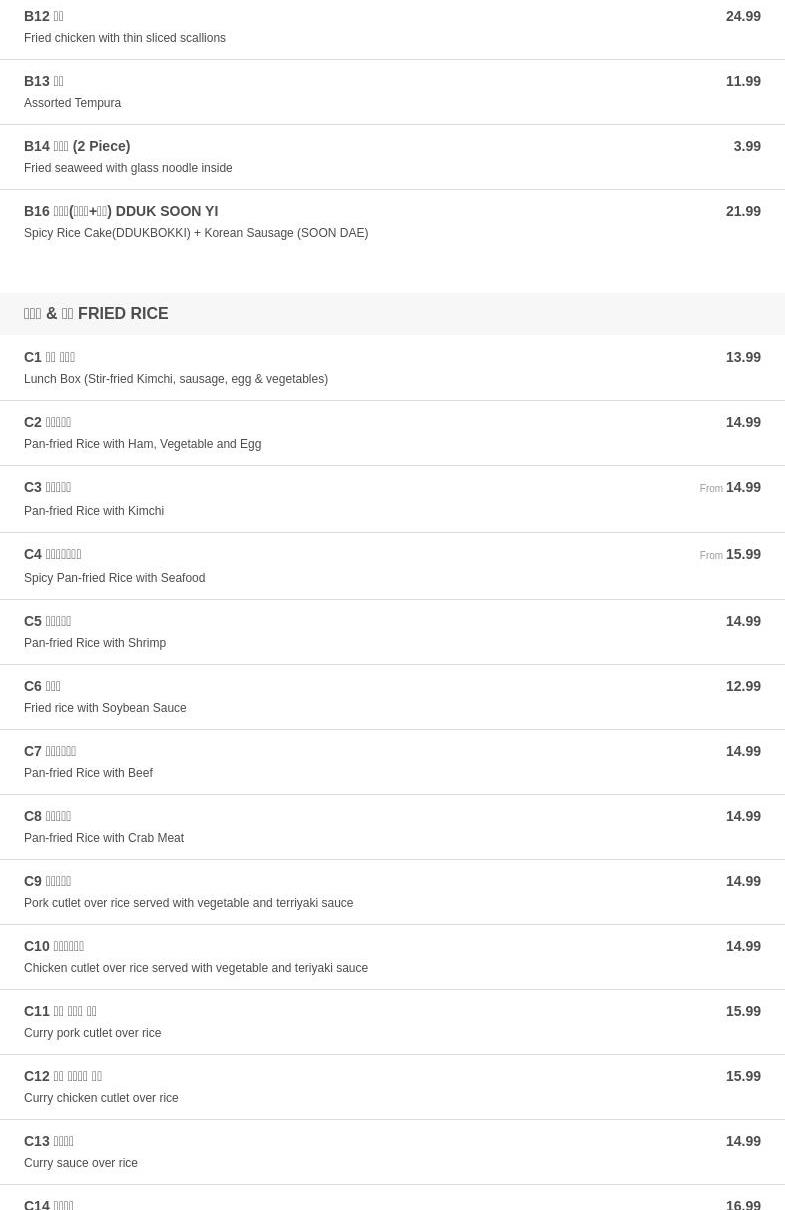The image size is (785, 1210).
Task: Open C11 Curry pork cutlet over rice
Action: (x=392, y=1022)
